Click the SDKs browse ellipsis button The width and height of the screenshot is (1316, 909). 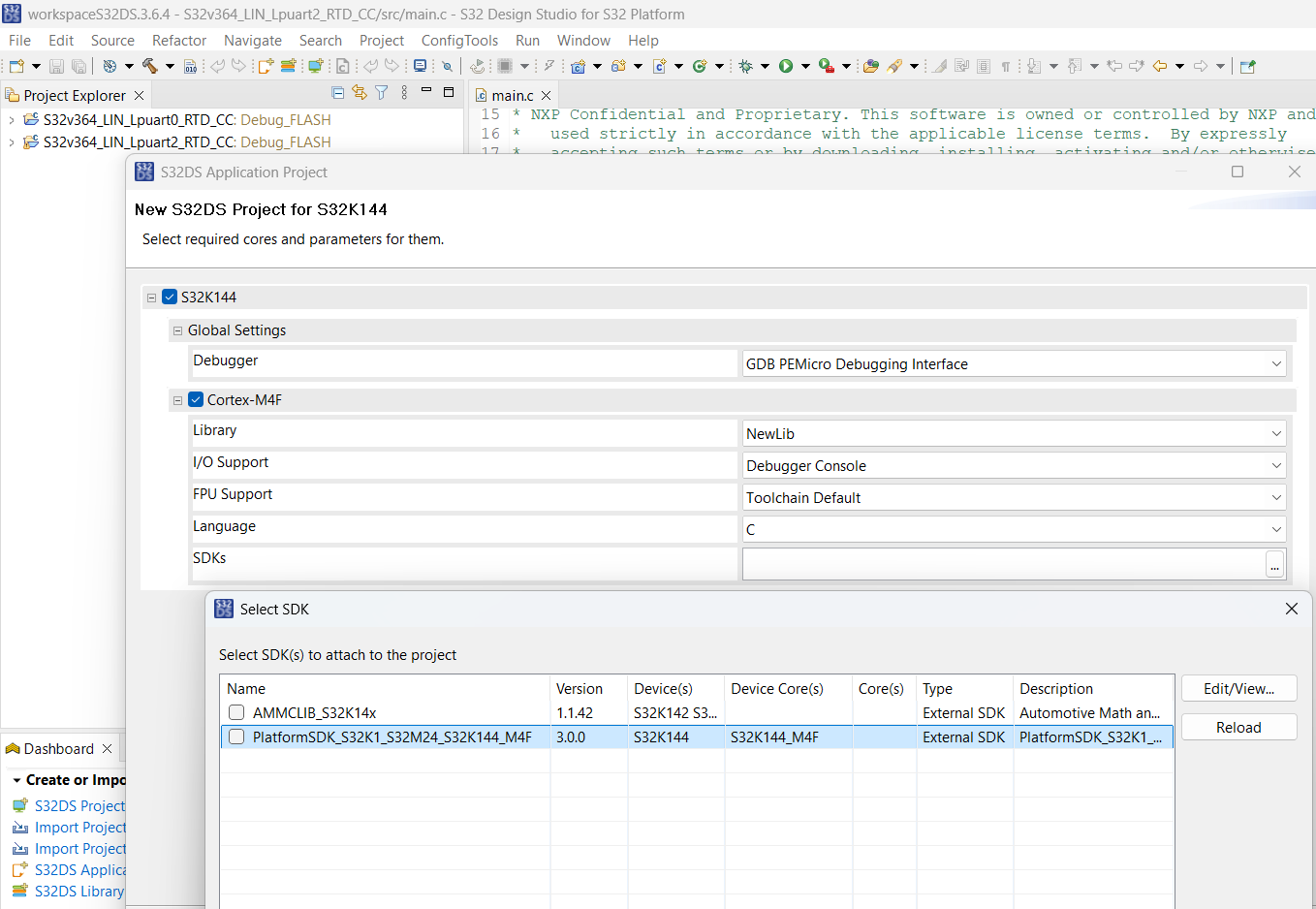(1274, 564)
